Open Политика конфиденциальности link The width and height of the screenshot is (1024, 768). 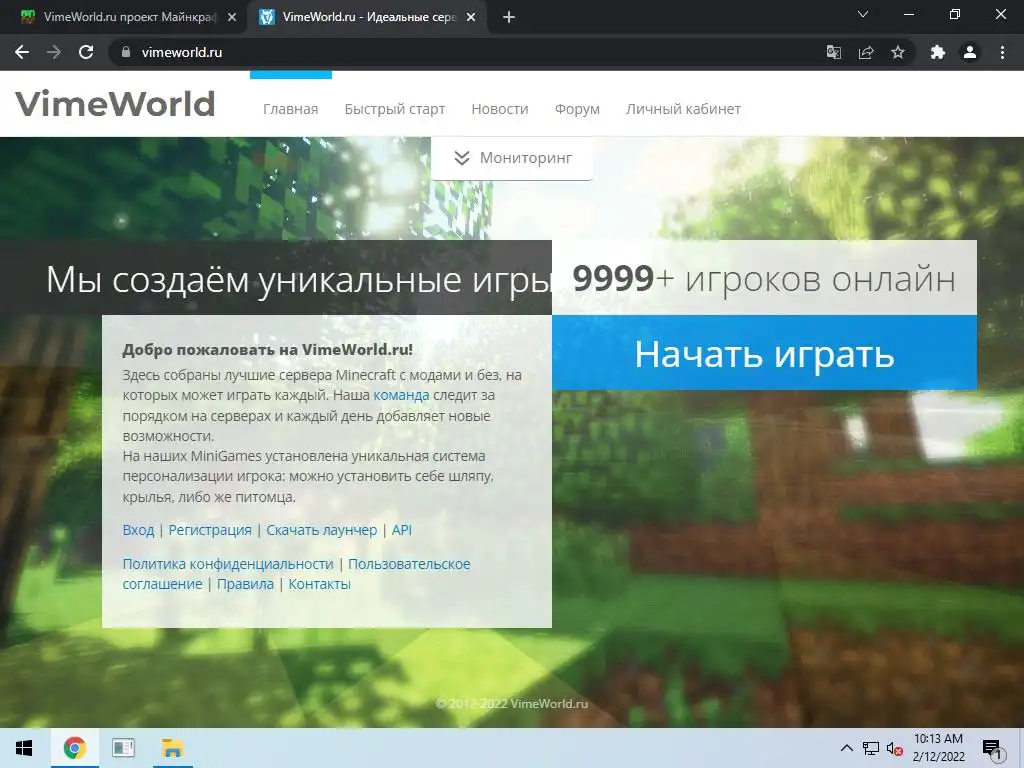click(x=228, y=564)
